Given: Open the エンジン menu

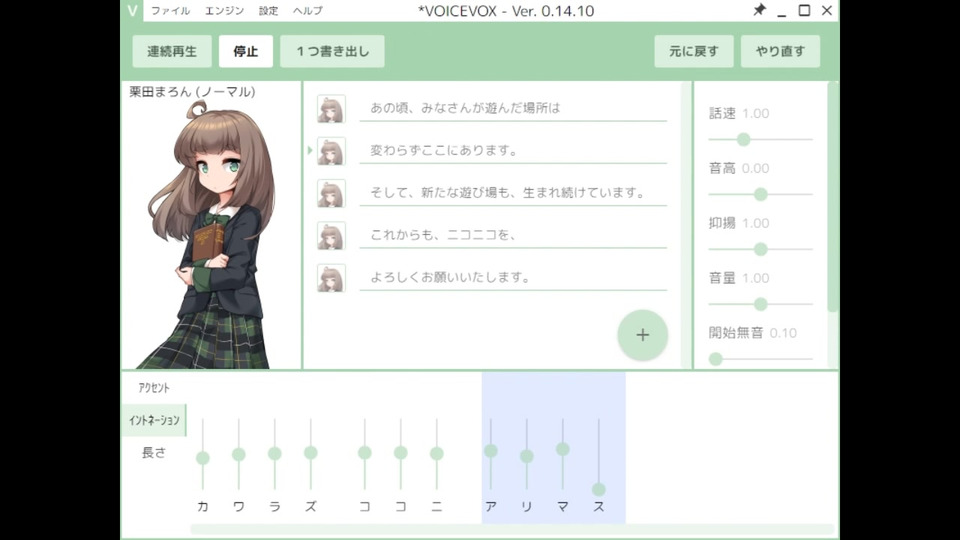Looking at the screenshot, I should [224, 10].
